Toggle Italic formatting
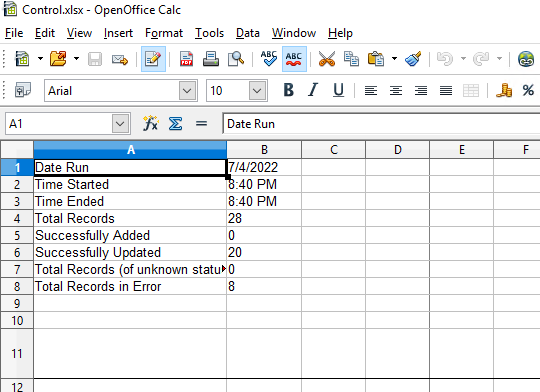This screenshot has height=392, width=540. (313, 90)
